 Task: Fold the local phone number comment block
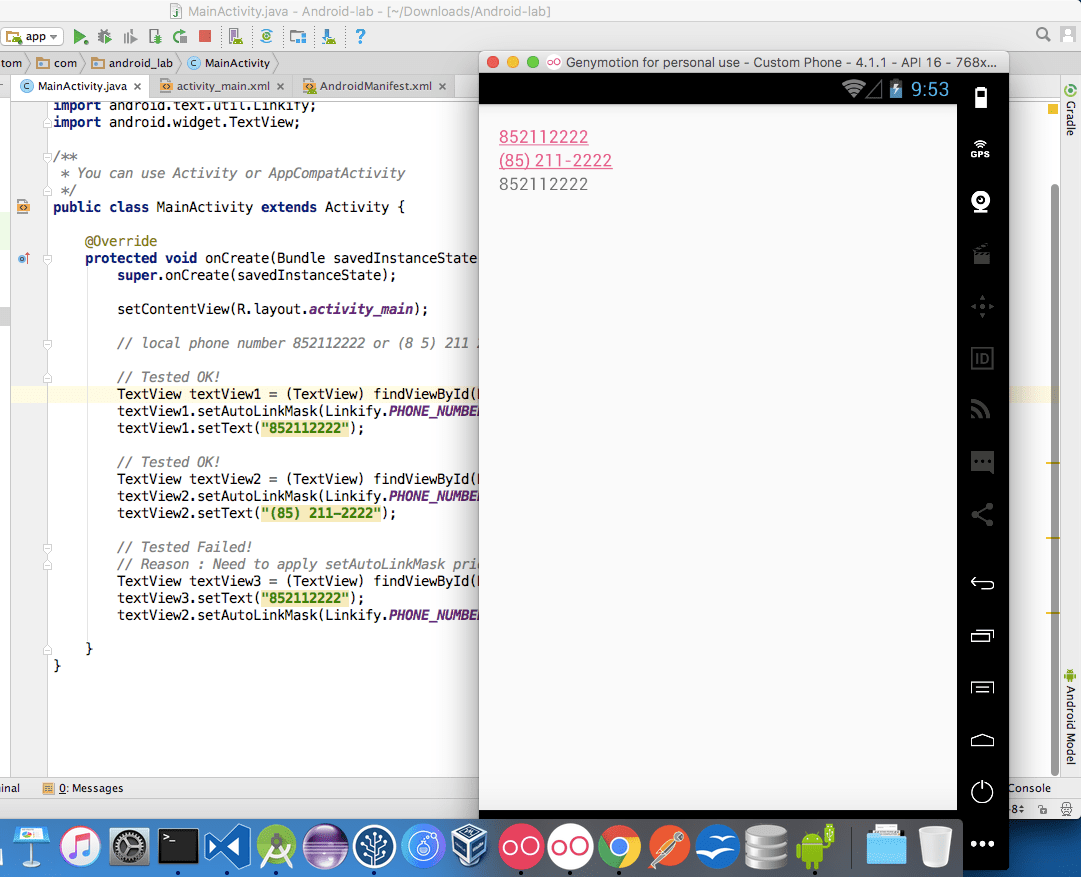47,343
